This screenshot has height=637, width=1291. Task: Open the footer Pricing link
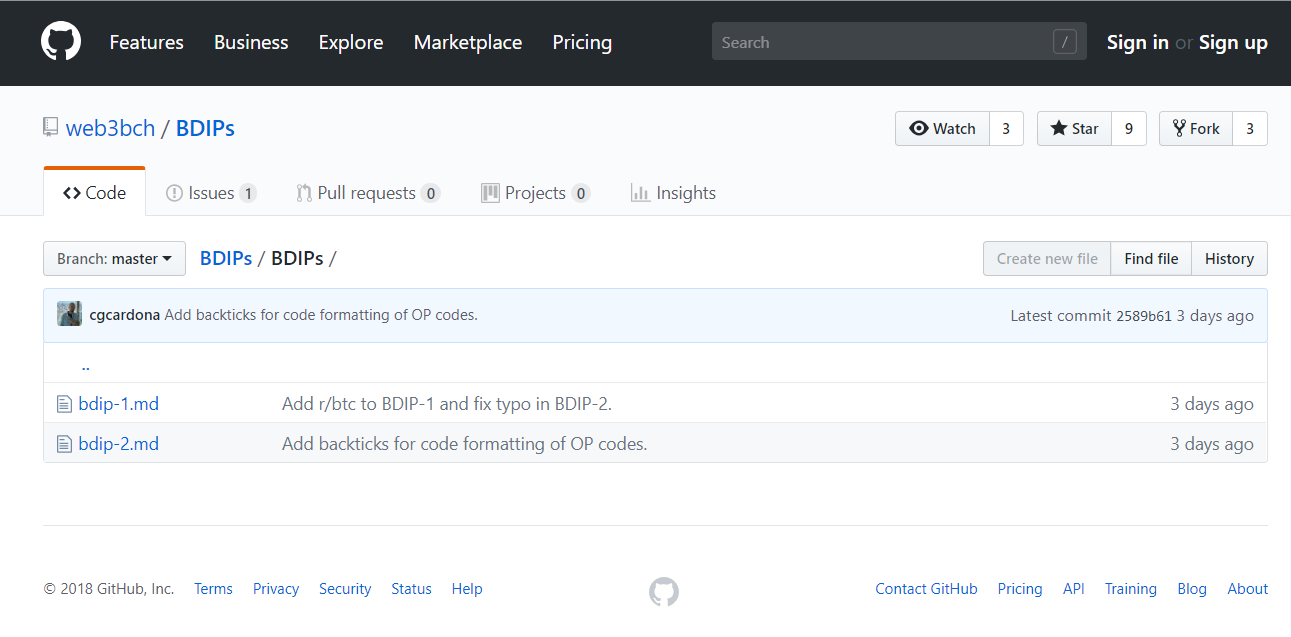point(1020,589)
